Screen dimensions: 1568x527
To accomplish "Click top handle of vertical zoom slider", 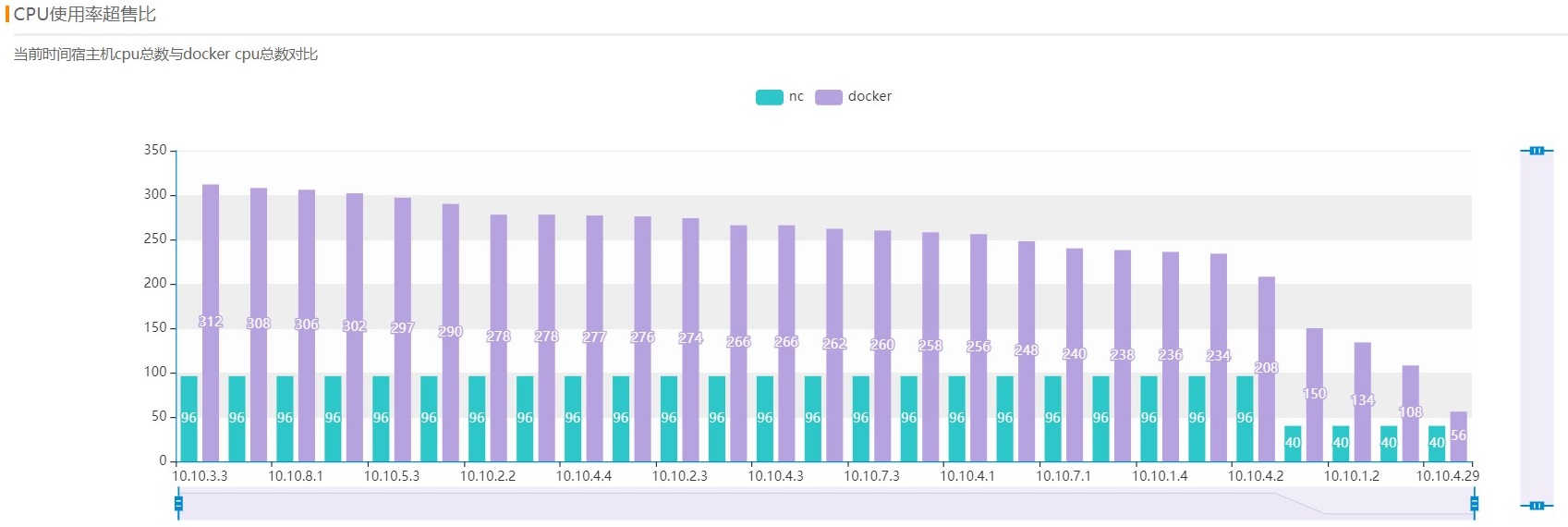I will (1537, 150).
